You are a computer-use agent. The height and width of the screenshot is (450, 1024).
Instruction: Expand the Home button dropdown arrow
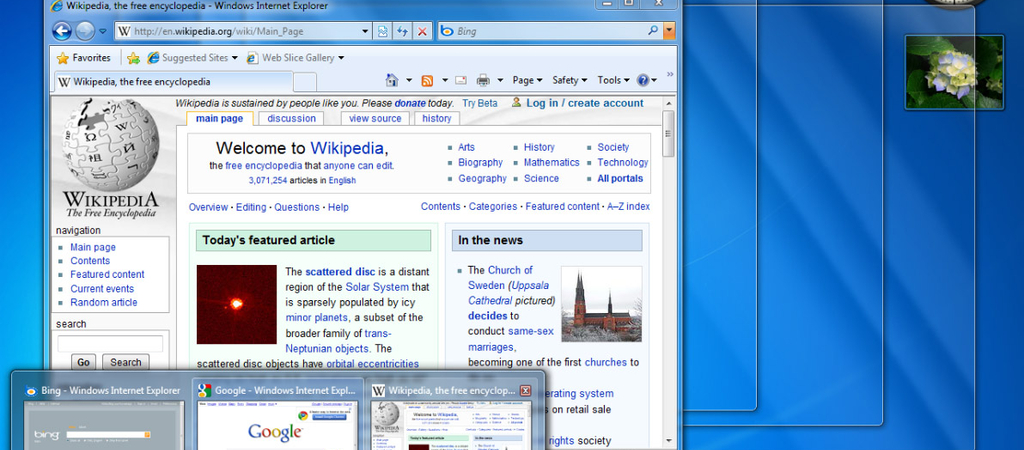click(x=409, y=80)
